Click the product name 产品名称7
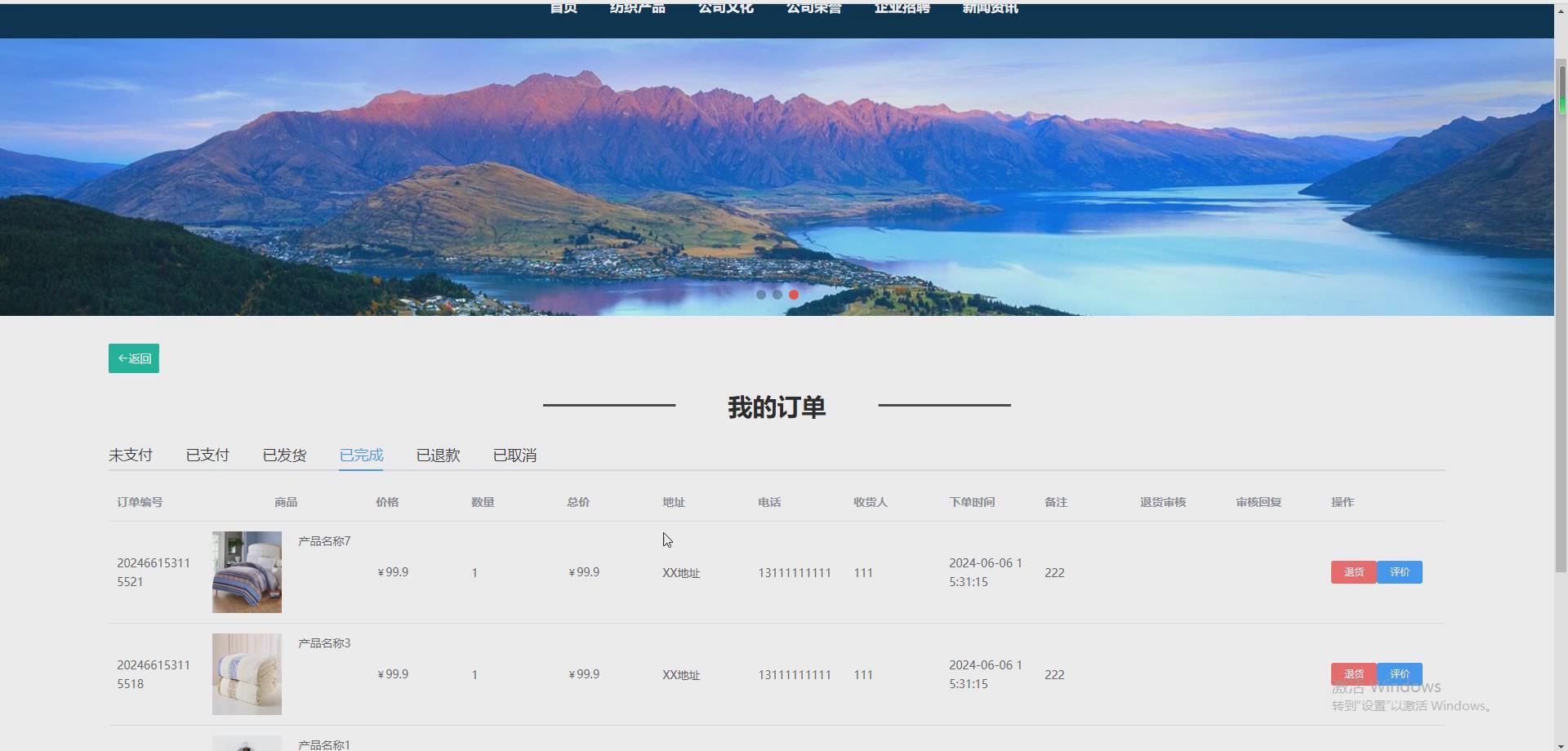The height and width of the screenshot is (751, 1568). [x=324, y=541]
